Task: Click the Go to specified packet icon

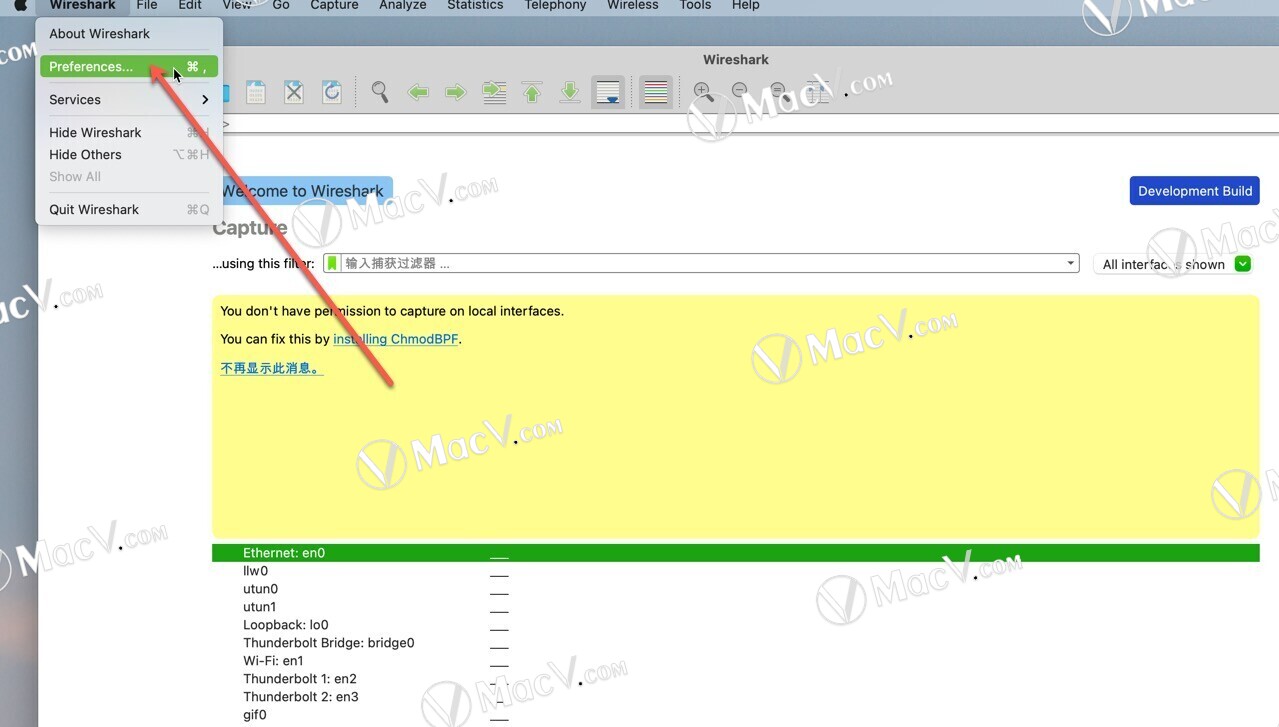Action: click(x=494, y=93)
